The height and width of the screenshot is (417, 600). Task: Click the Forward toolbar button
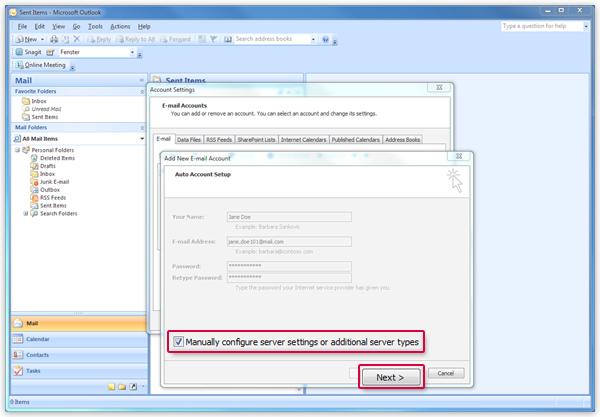coord(175,39)
